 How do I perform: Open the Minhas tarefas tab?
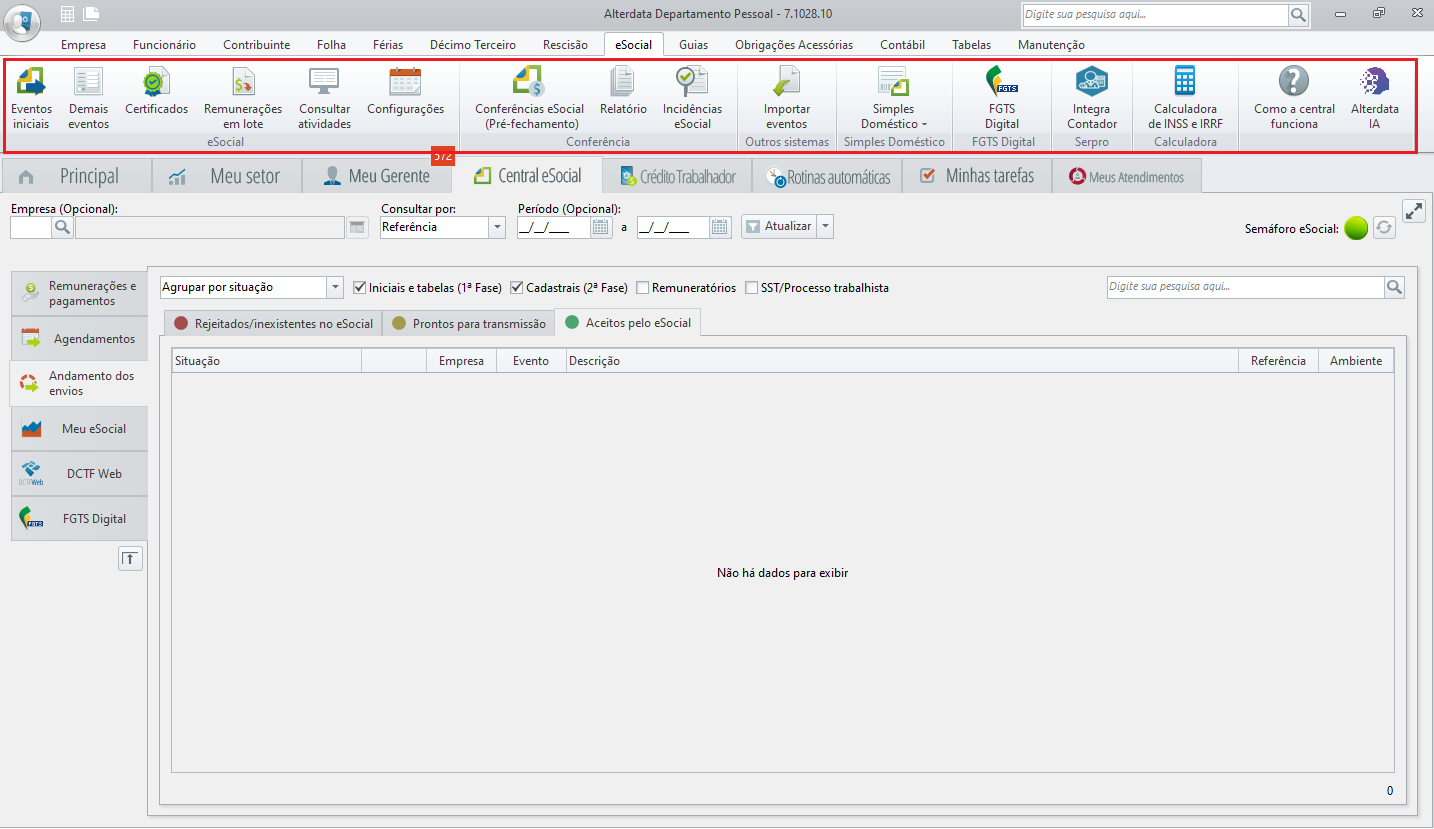pos(977,176)
